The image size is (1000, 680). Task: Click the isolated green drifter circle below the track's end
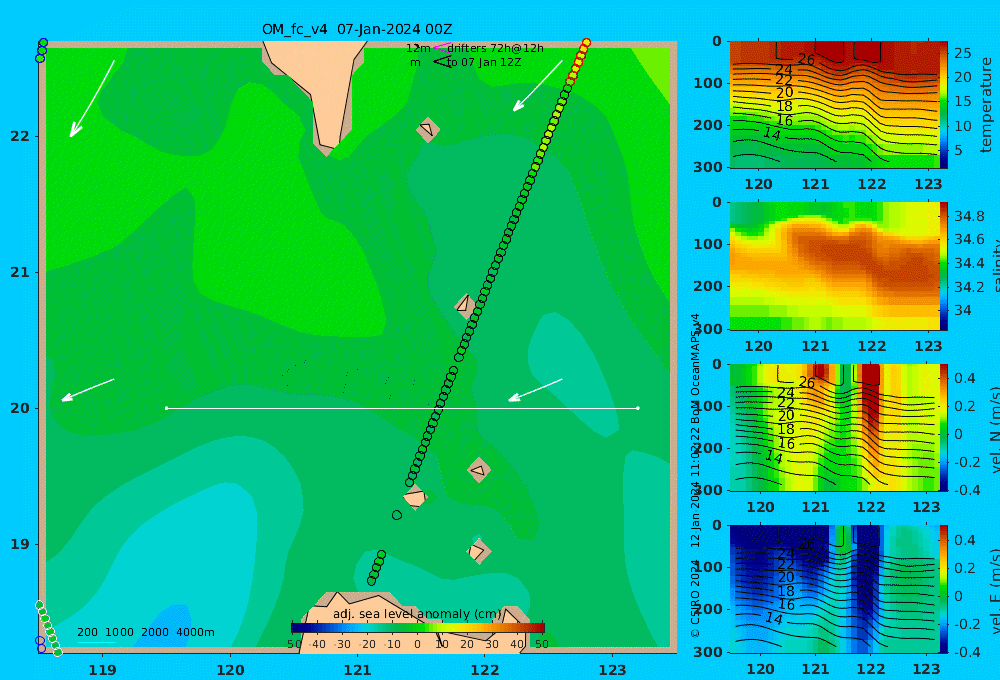click(397, 515)
